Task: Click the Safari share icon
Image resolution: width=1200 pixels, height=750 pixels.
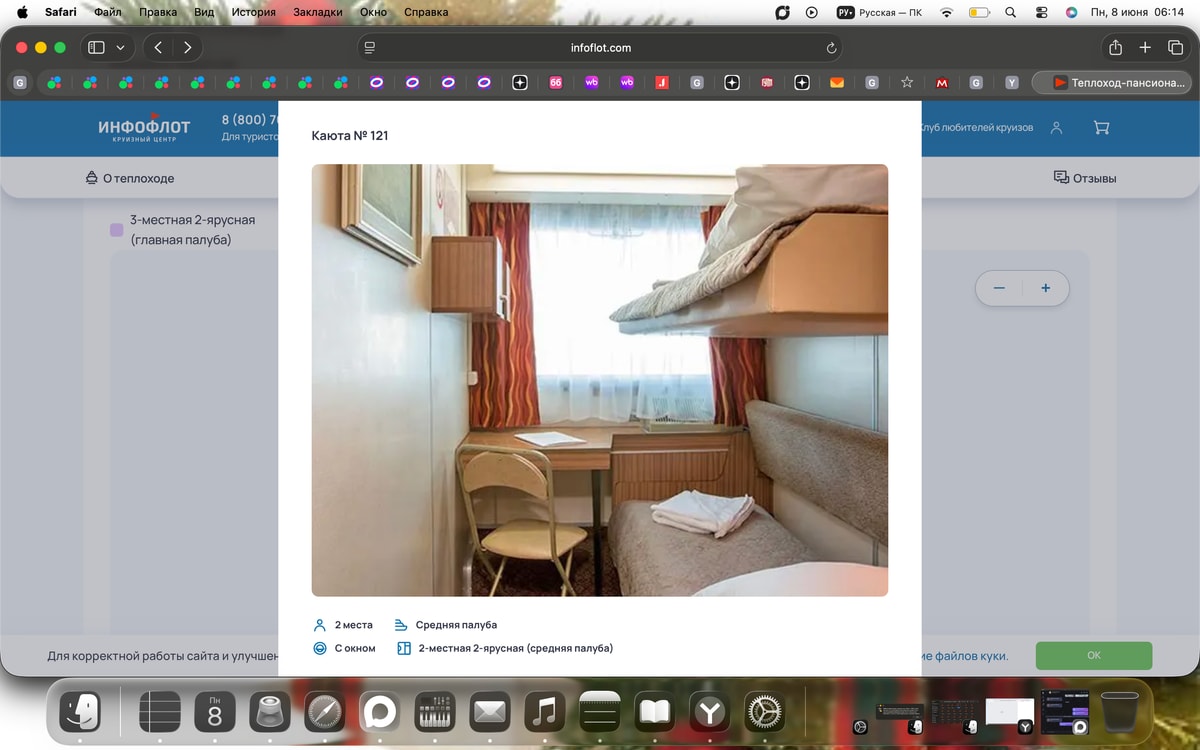Action: point(1115,47)
